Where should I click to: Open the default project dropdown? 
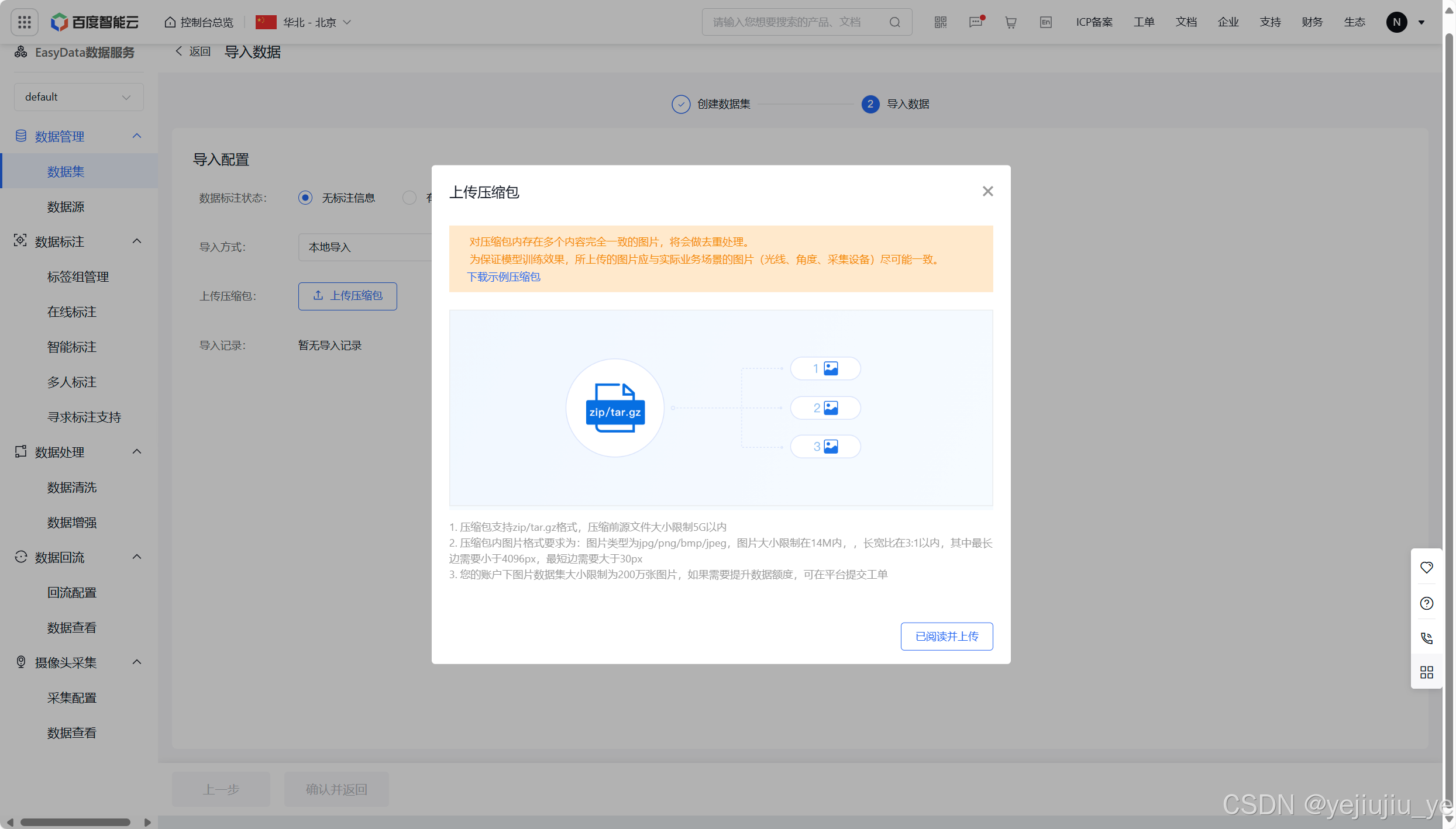tap(78, 97)
